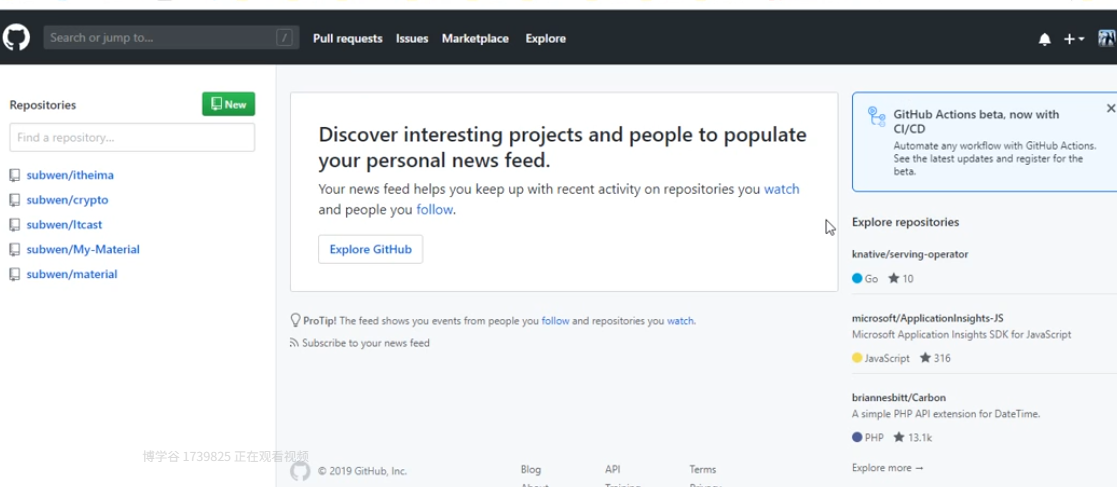The image size is (1117, 487).
Task: Click the repo icon beside subwen/Itcast
Action: pyautogui.click(x=14, y=225)
